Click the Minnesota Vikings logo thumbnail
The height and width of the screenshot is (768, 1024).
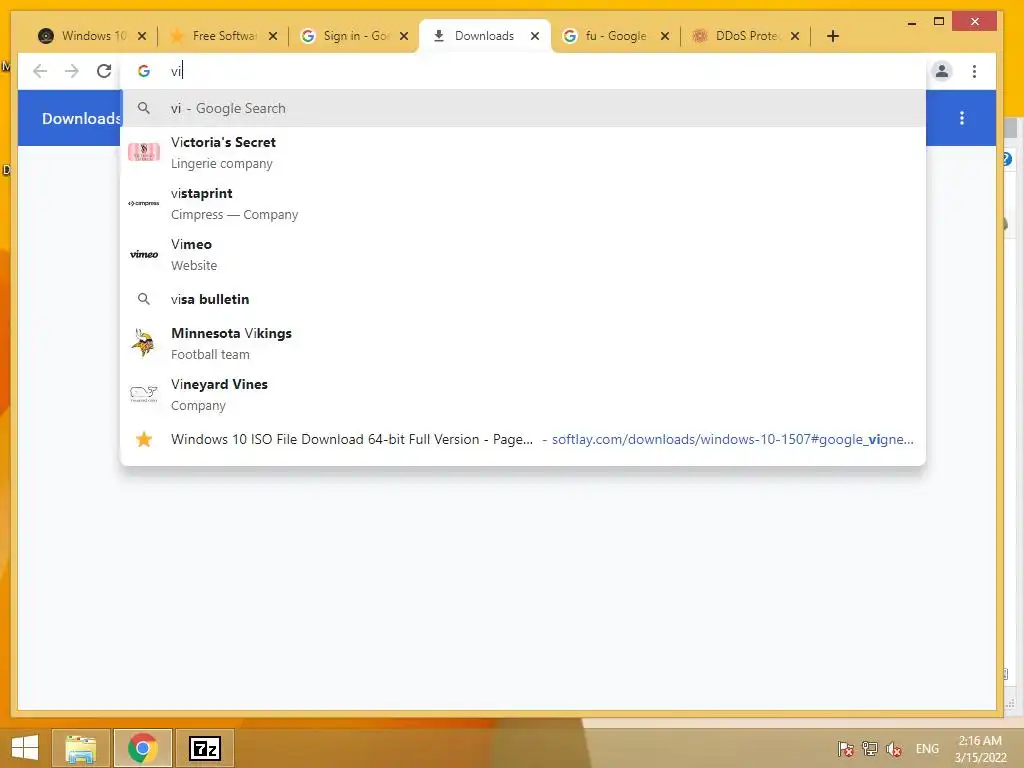pos(143,343)
